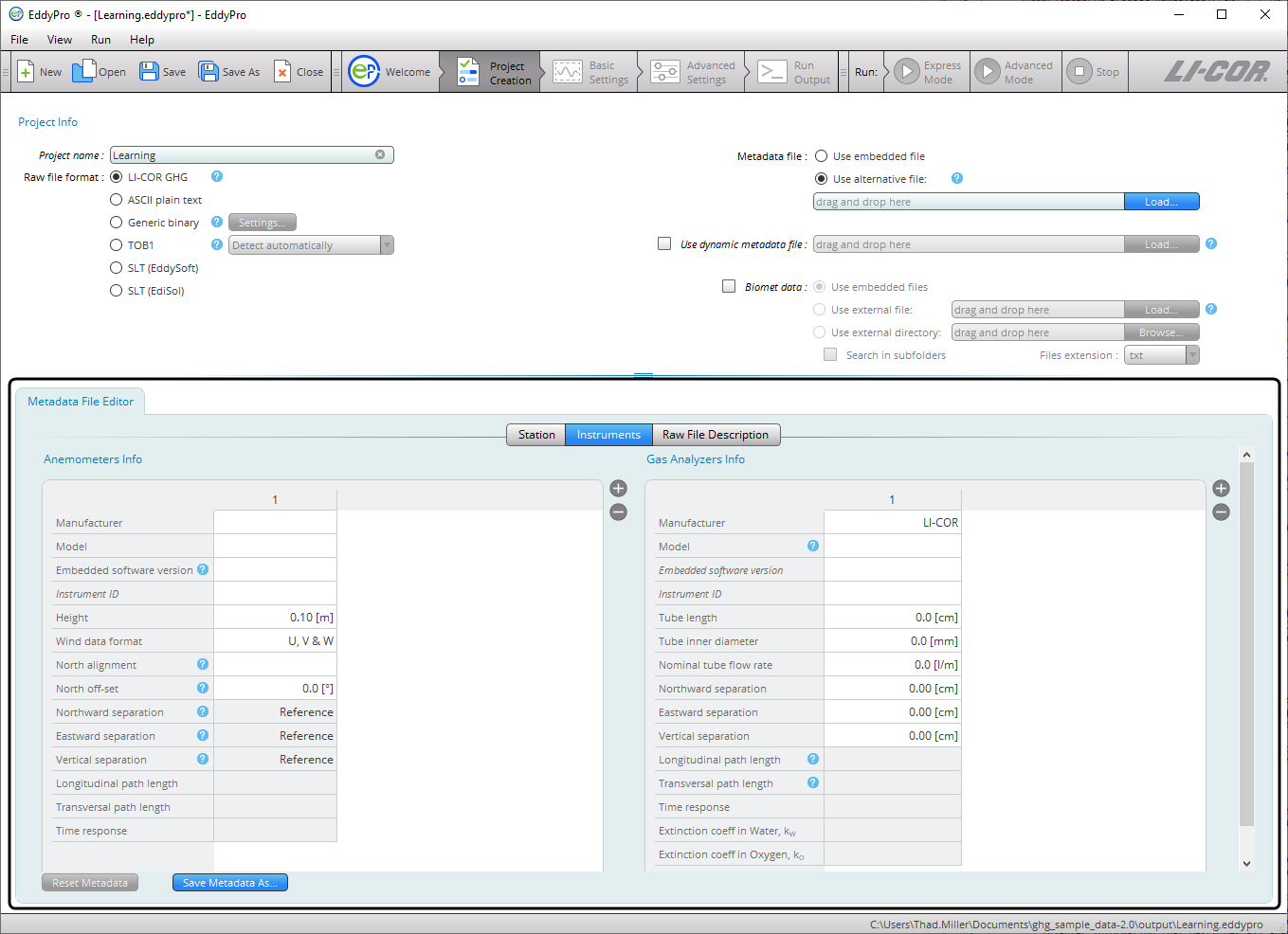This screenshot has height=934, width=1288.
Task: Open the Run menu
Action: (100, 40)
